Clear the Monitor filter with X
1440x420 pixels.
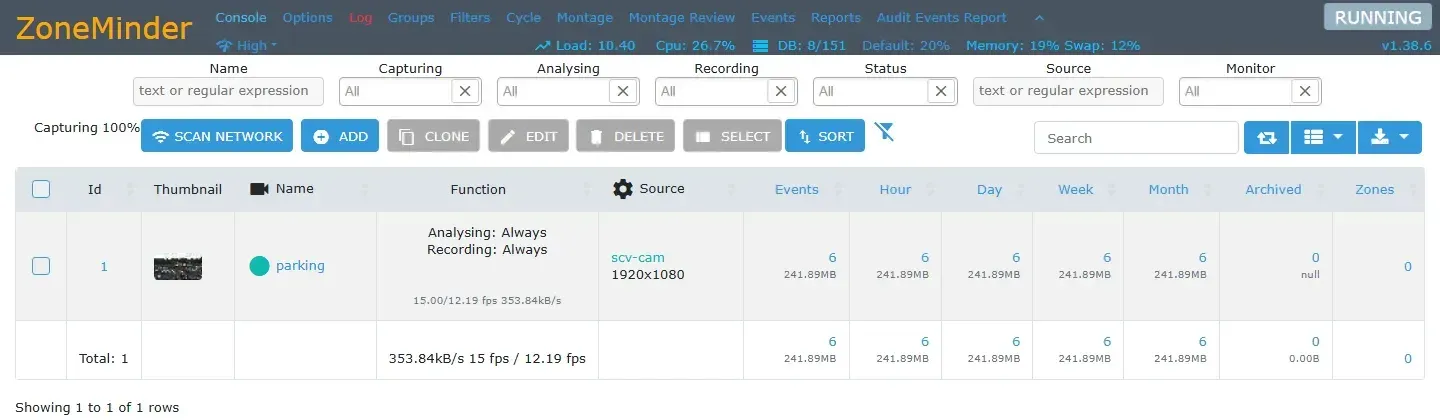pyautogui.click(x=1305, y=91)
